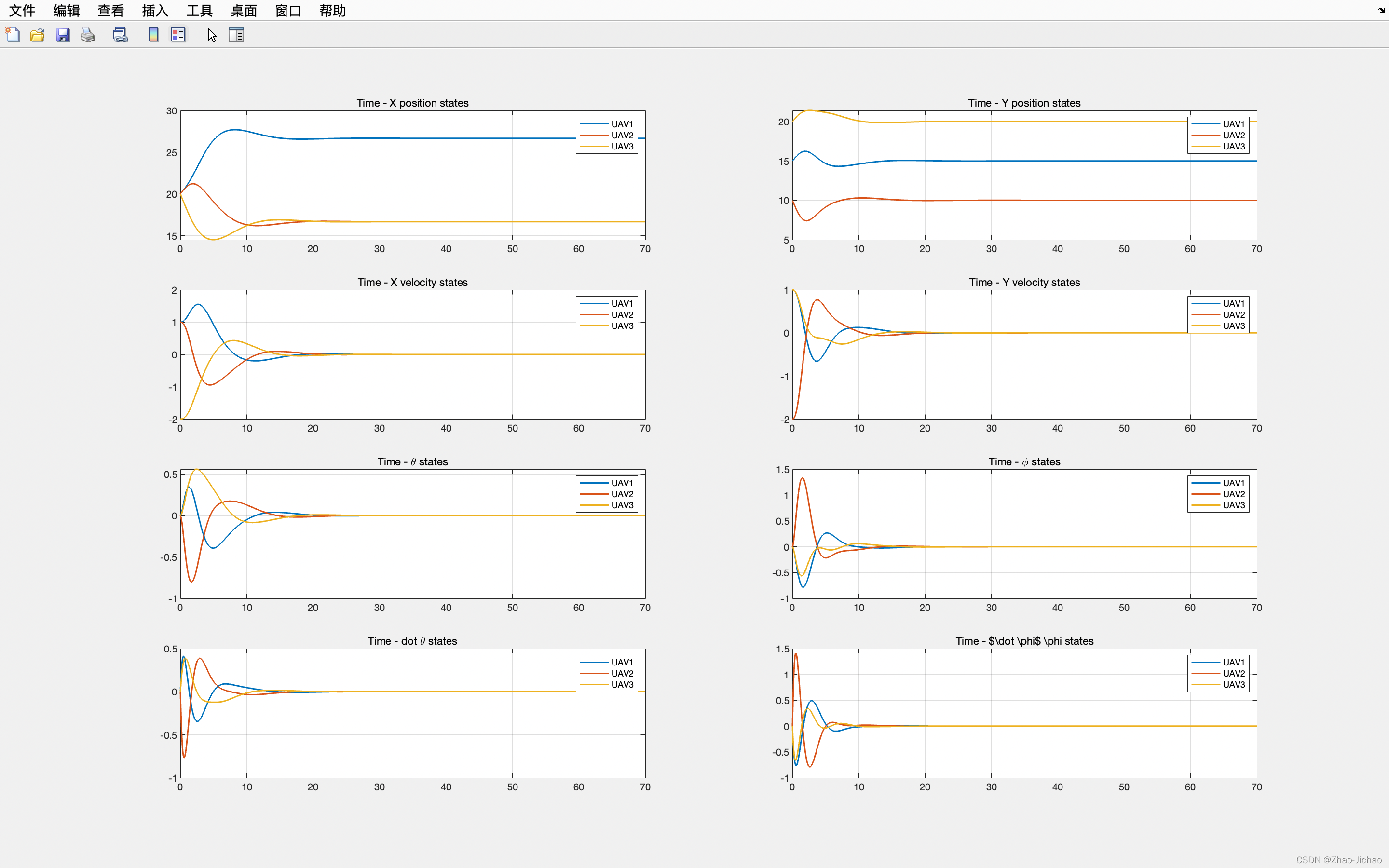Create a new figure via toolbar icon
The width and height of the screenshot is (1389, 868).
pos(13,35)
